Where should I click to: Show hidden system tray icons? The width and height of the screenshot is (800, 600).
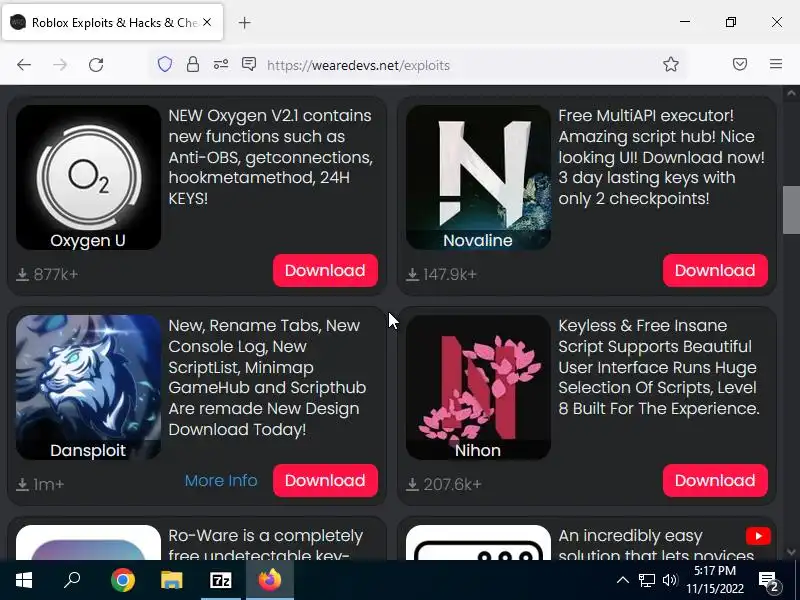click(622, 580)
